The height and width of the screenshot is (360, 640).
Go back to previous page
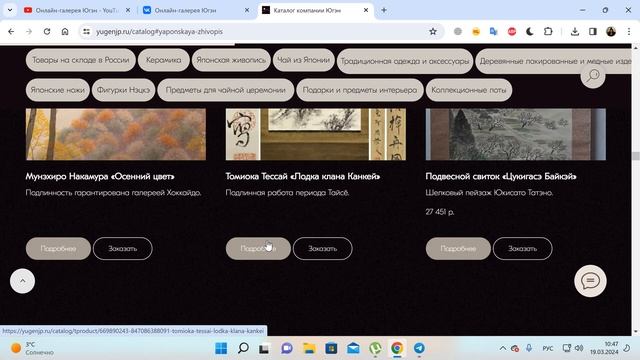click(x=11, y=31)
